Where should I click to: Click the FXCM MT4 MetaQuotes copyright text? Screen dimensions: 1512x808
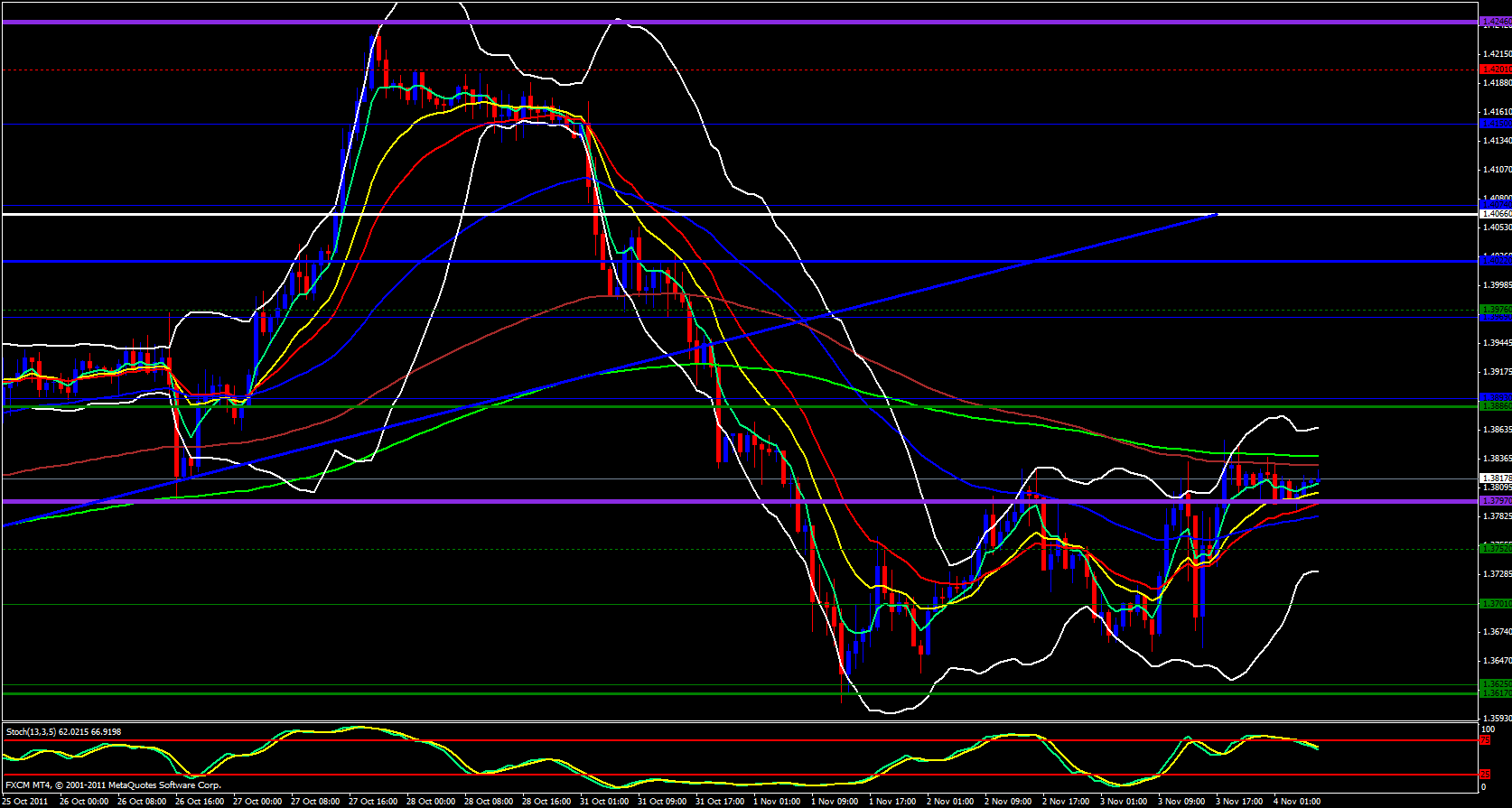pyautogui.click(x=113, y=785)
